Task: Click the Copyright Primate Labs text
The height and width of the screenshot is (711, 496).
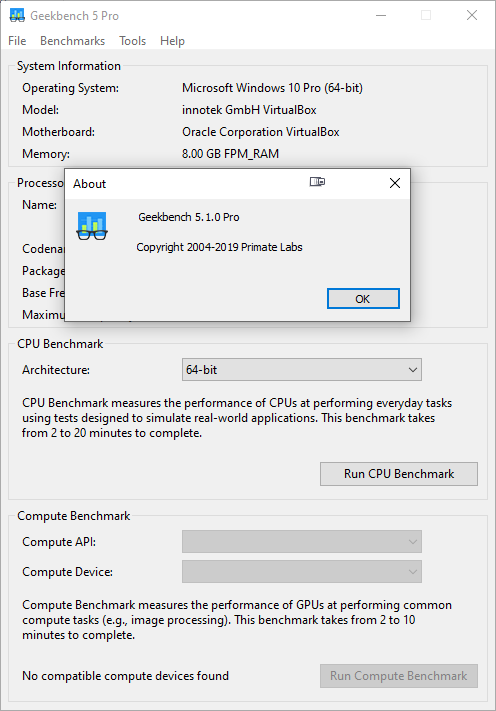Action: tap(219, 247)
